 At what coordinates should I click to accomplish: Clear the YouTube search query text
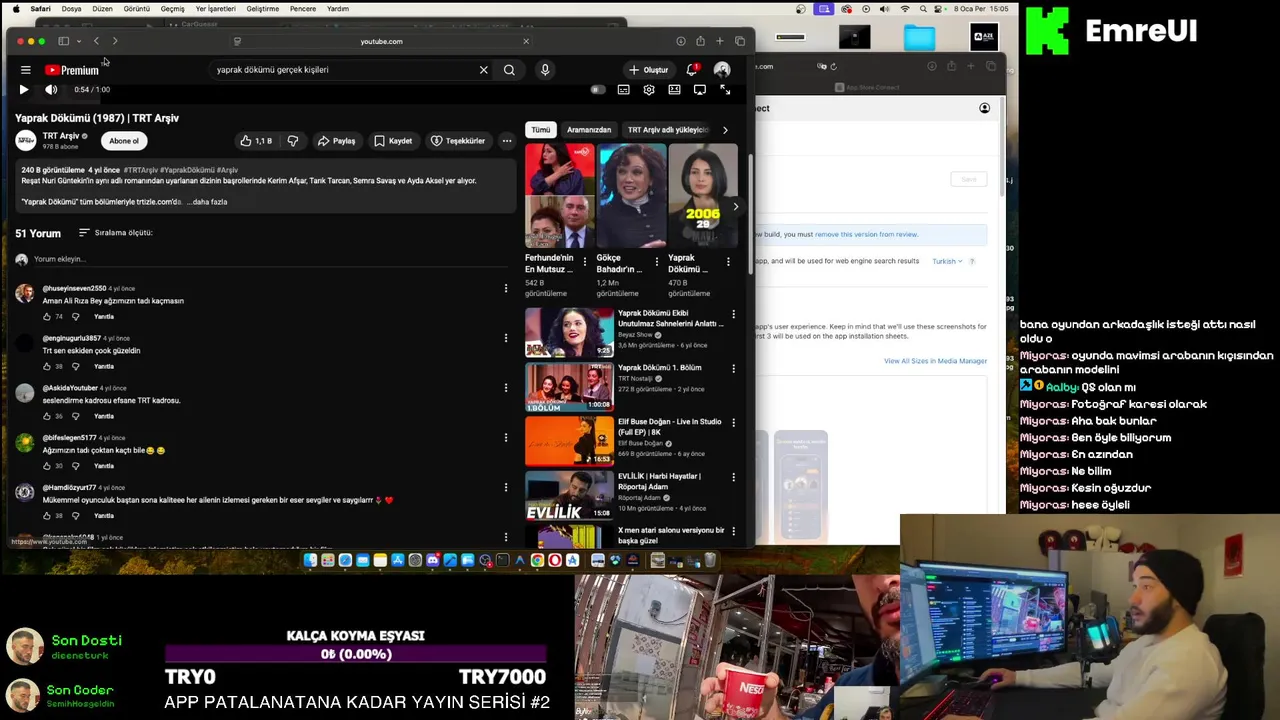484,70
